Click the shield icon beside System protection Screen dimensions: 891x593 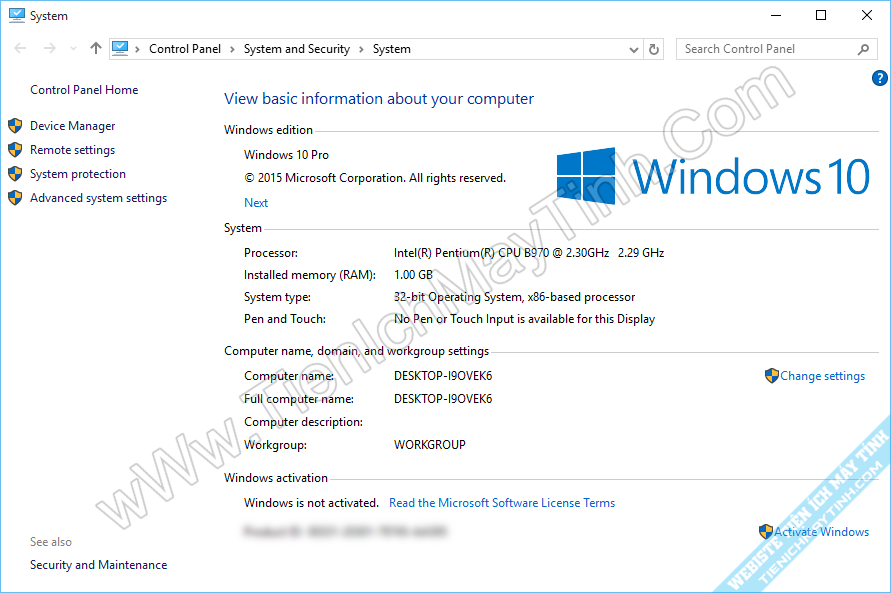pyautogui.click(x=15, y=174)
